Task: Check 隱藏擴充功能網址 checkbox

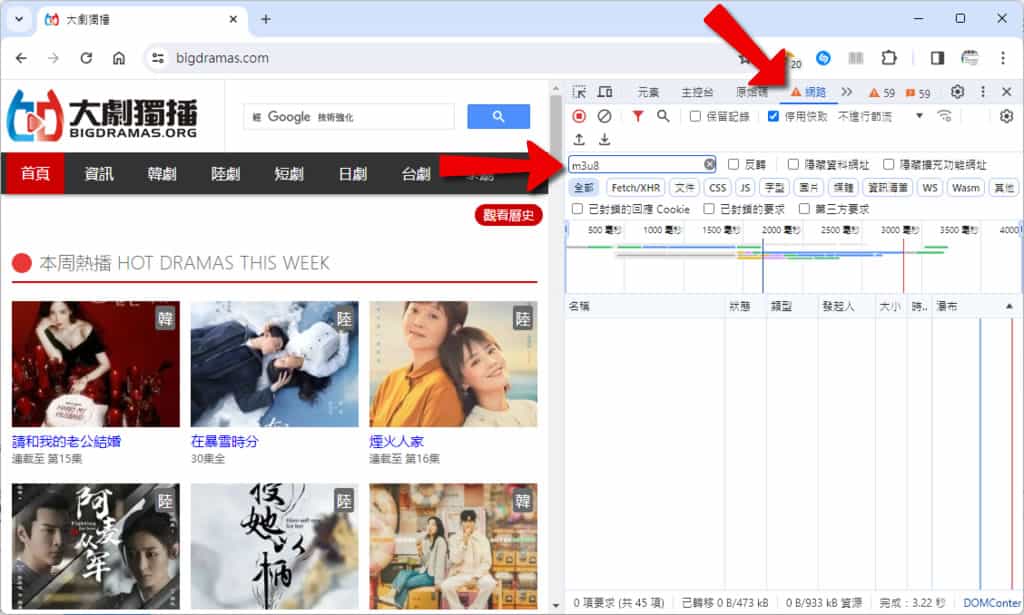Action: coord(888,165)
